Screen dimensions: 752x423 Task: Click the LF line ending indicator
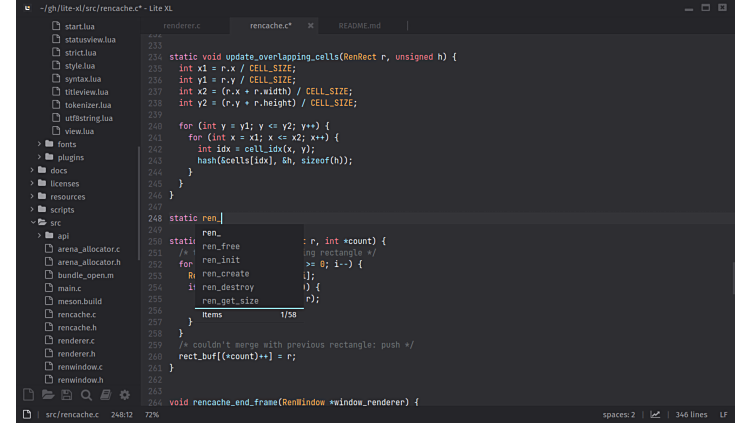pos(724,414)
